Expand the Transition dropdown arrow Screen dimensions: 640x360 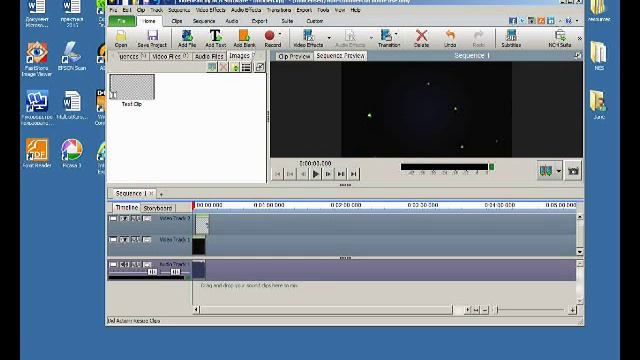pyautogui.click(x=396, y=34)
